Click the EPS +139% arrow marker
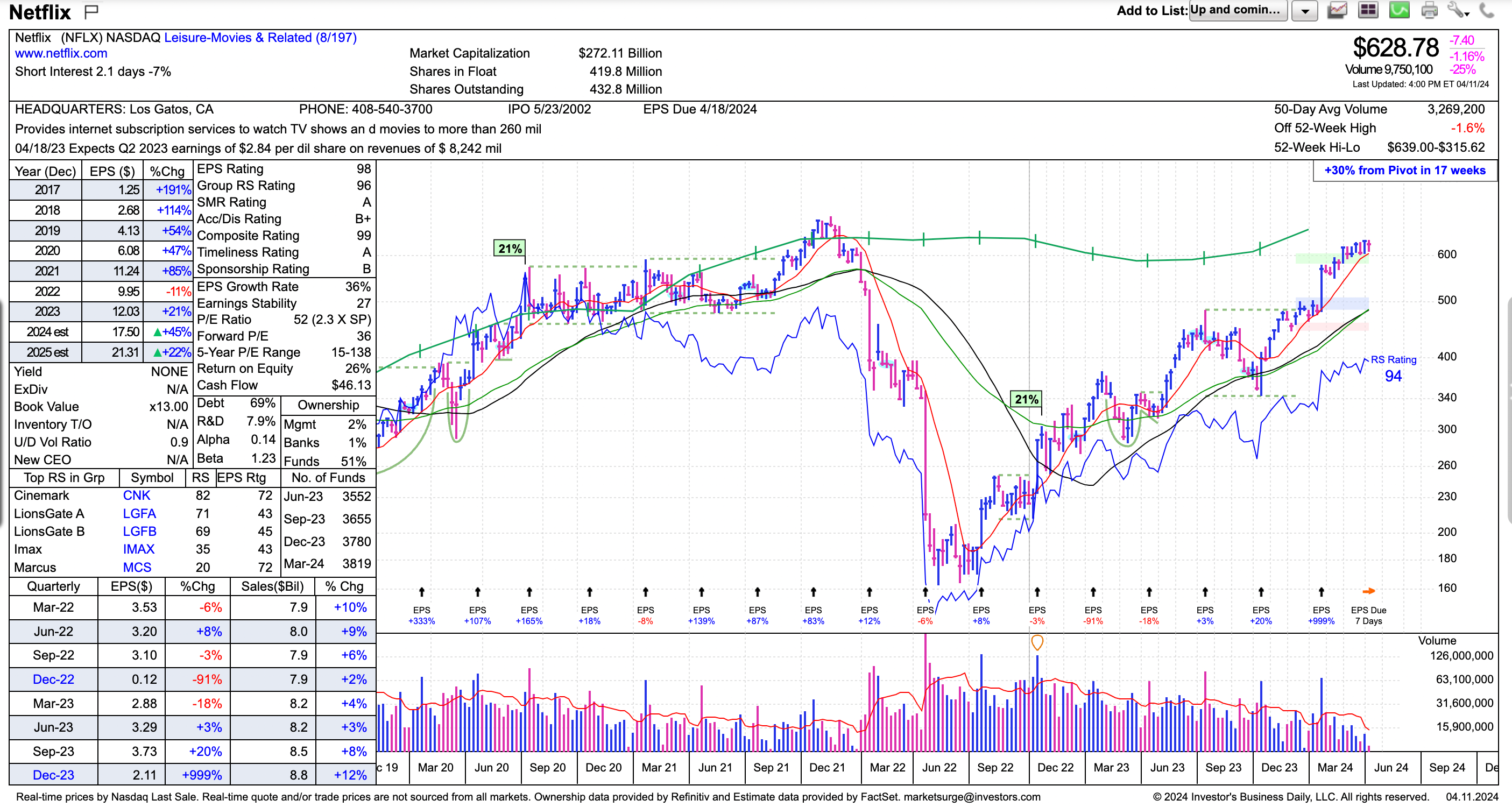Viewport: 1512px width, 807px height. click(x=702, y=592)
